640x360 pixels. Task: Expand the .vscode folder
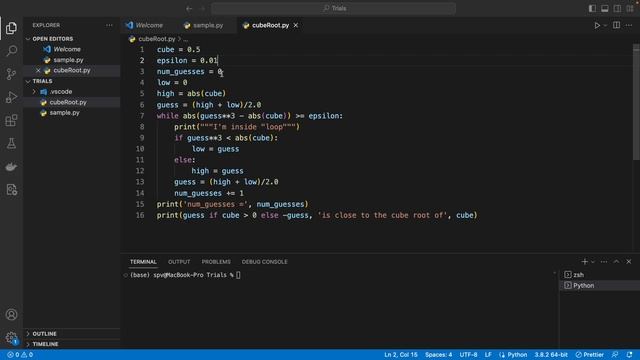click(60, 92)
